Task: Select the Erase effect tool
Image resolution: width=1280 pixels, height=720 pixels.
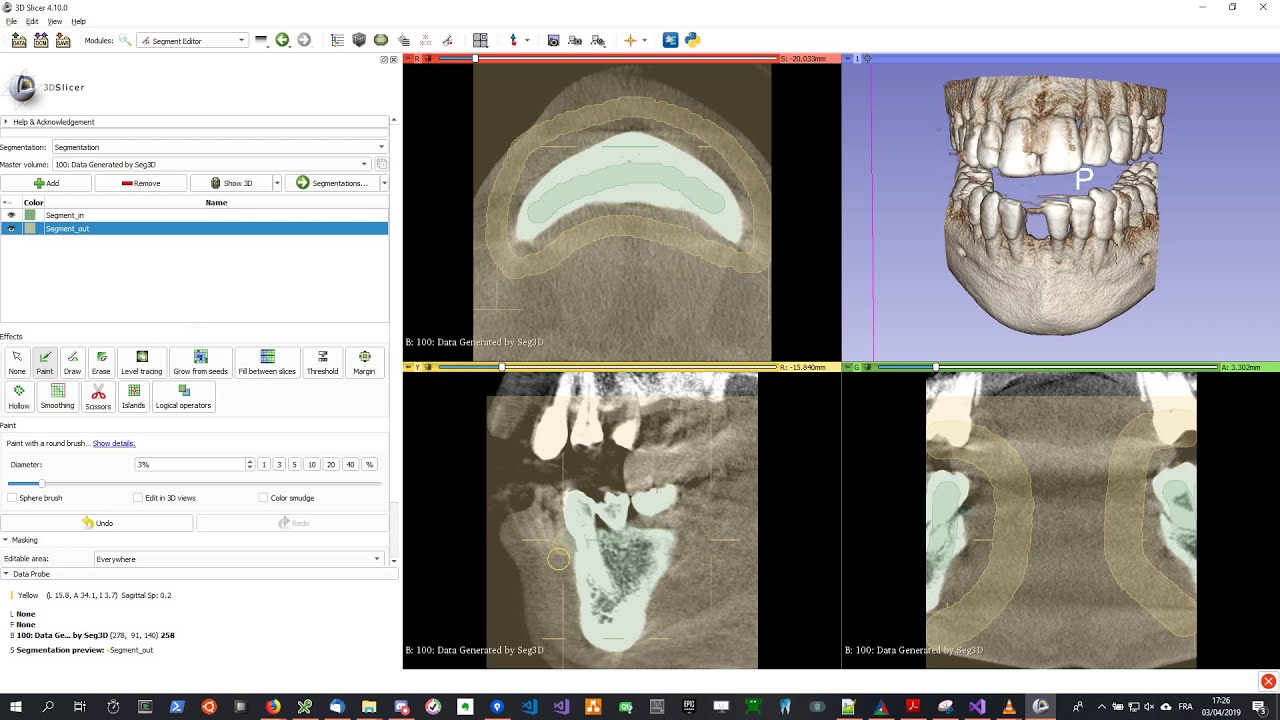Action: point(101,362)
